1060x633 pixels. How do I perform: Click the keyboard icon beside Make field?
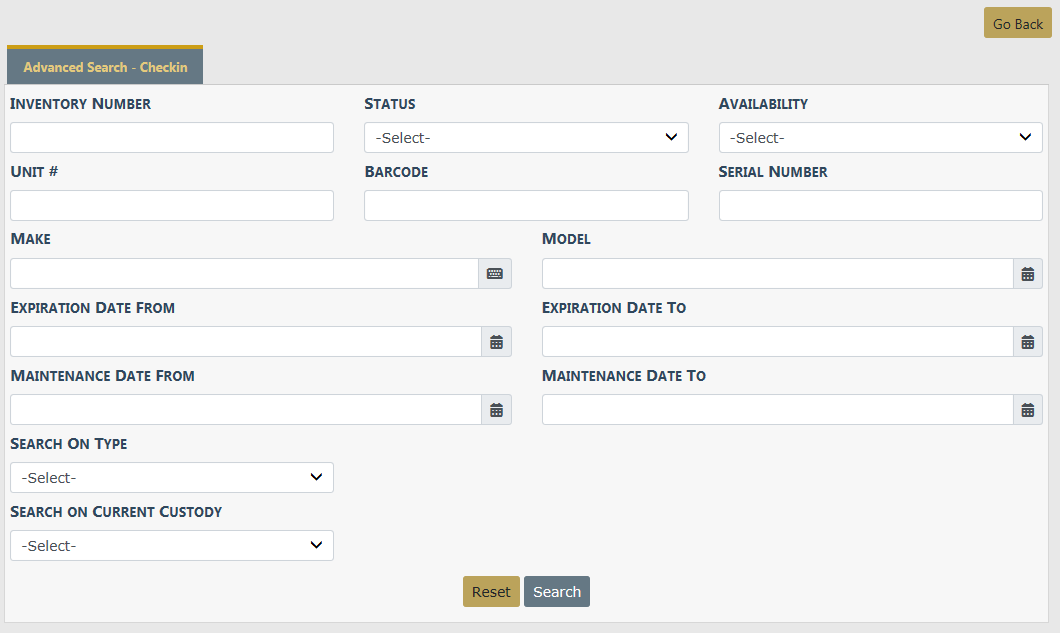click(495, 274)
